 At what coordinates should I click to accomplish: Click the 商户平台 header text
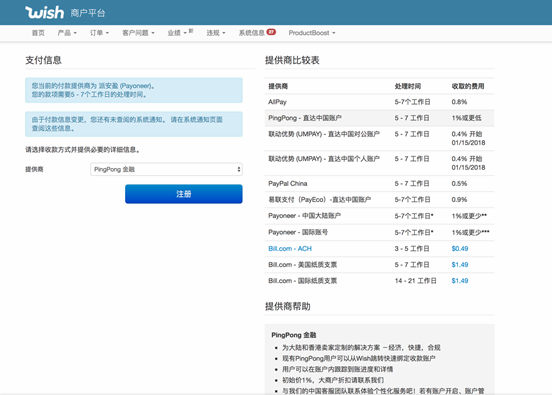[x=88, y=13]
